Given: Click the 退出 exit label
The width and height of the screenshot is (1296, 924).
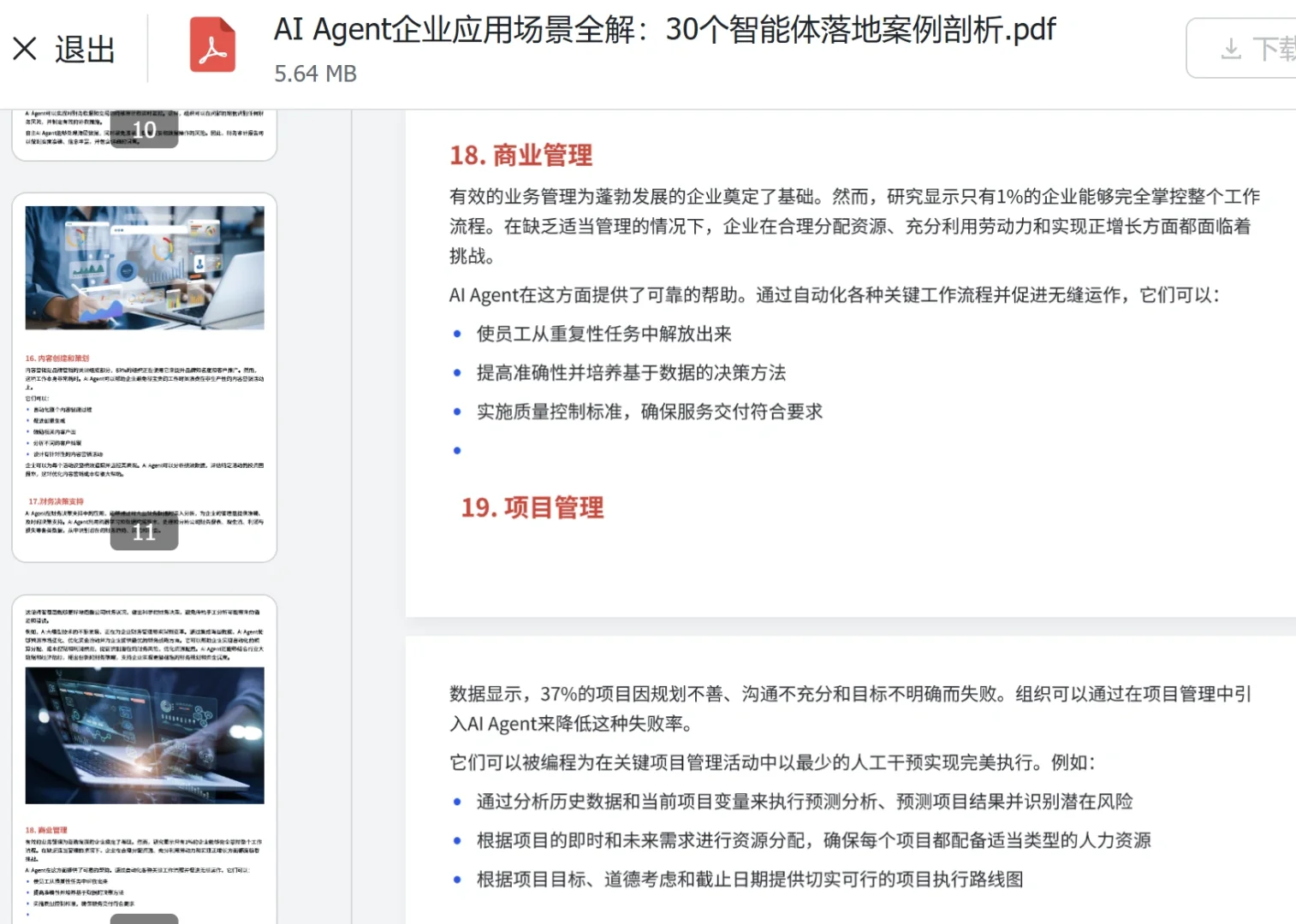Looking at the screenshot, I should point(85,50).
